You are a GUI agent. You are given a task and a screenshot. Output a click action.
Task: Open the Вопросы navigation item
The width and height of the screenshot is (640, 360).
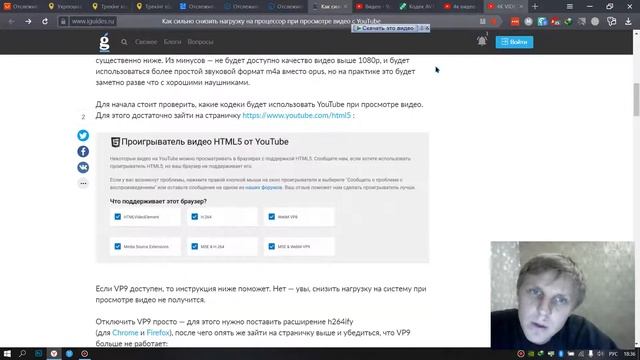pos(200,42)
